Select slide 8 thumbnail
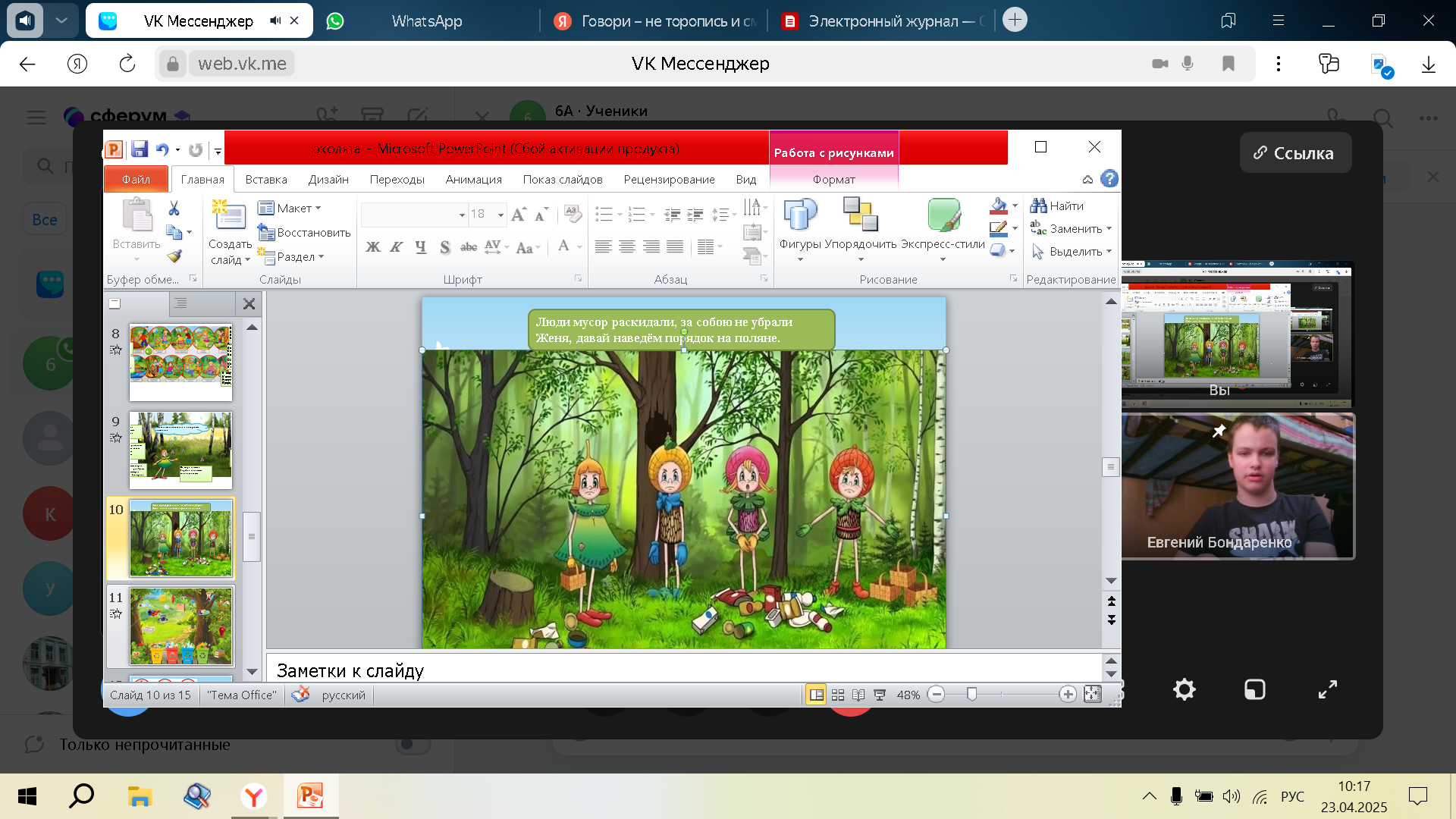 coord(180,362)
